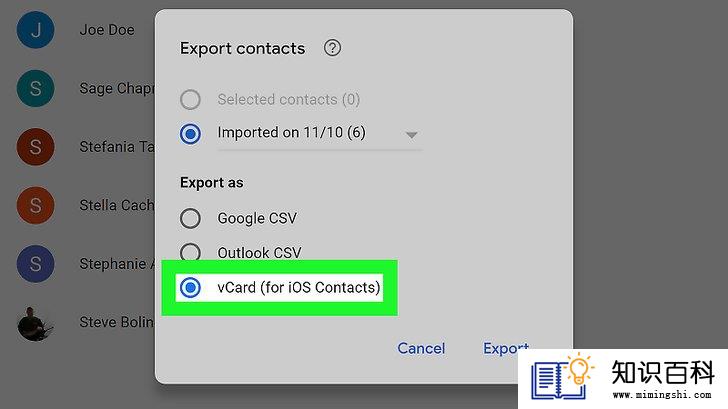Click Joe Doe's blue J avatar
The height and width of the screenshot is (409, 728).
point(35,30)
